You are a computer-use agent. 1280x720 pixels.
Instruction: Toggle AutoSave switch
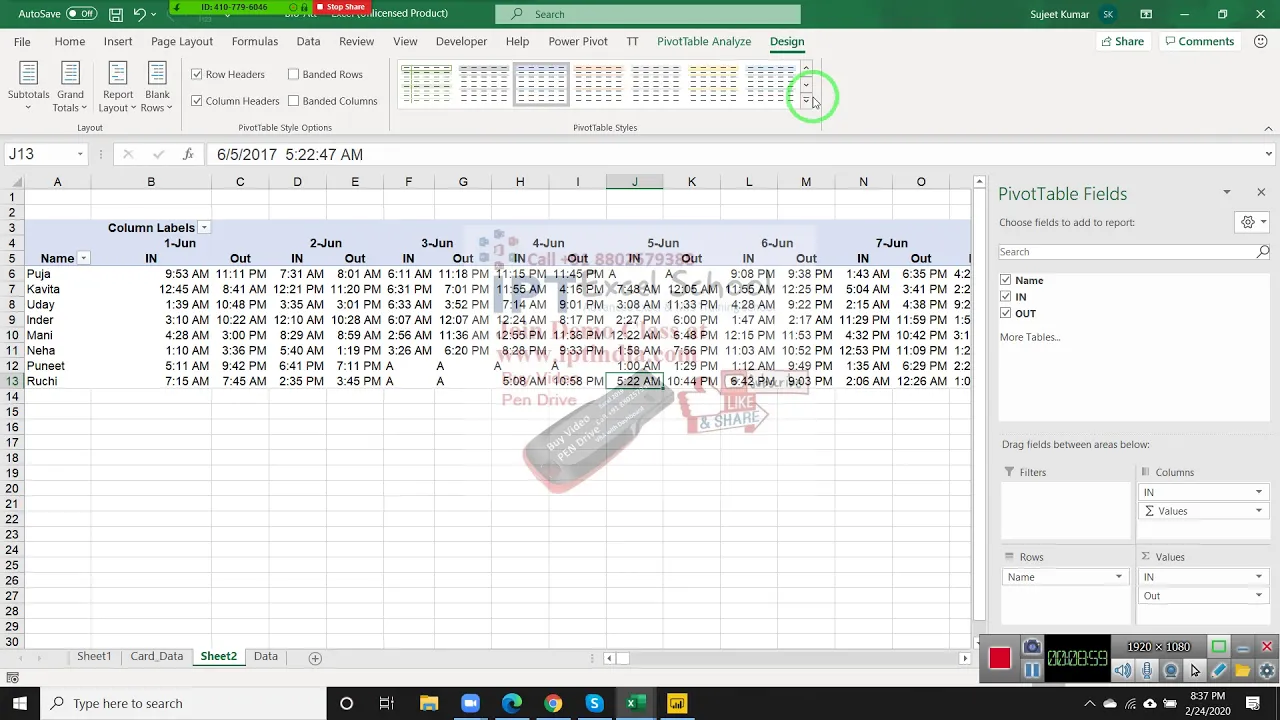(81, 14)
